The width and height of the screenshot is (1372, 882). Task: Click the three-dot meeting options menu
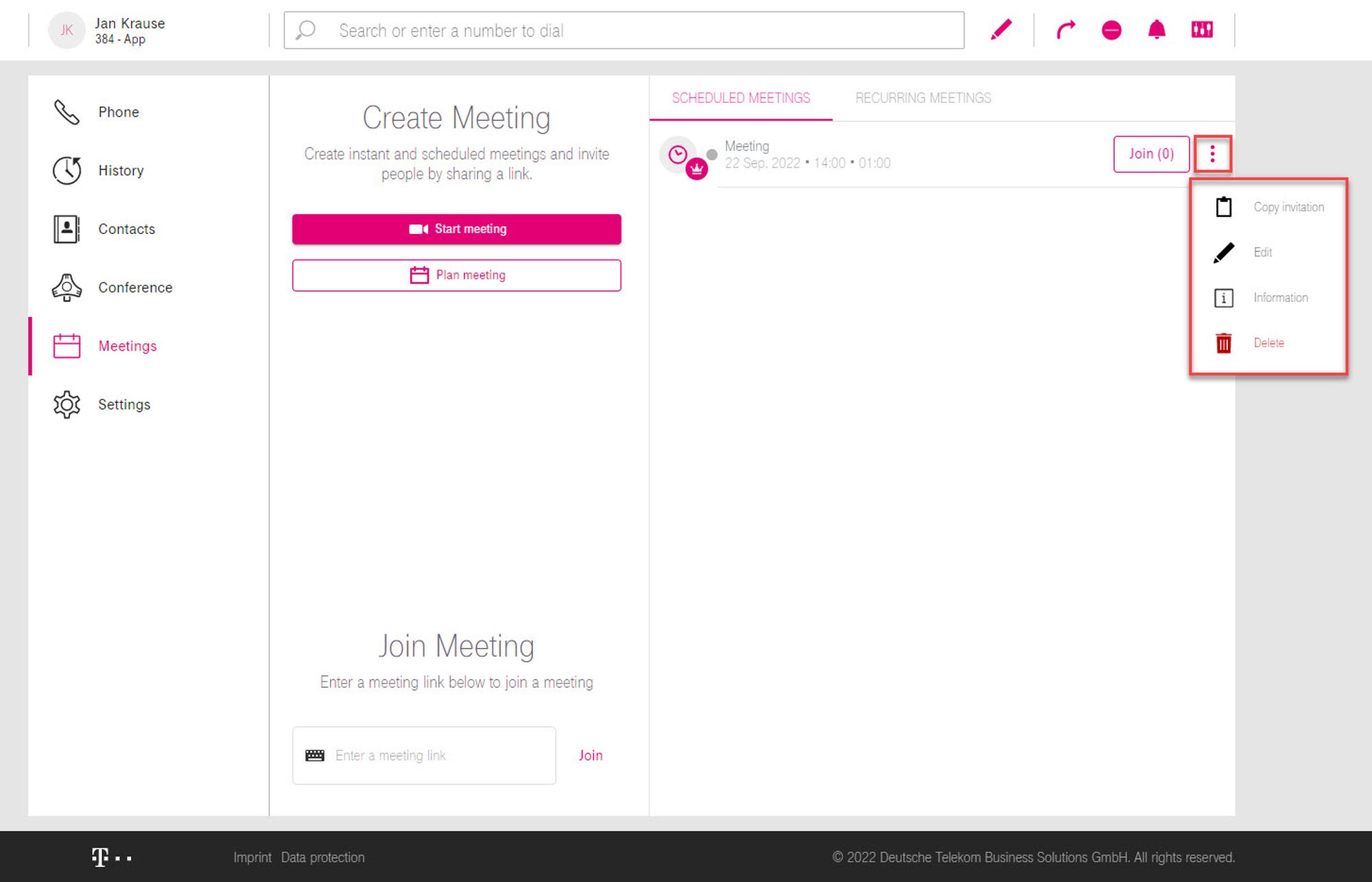(1212, 154)
